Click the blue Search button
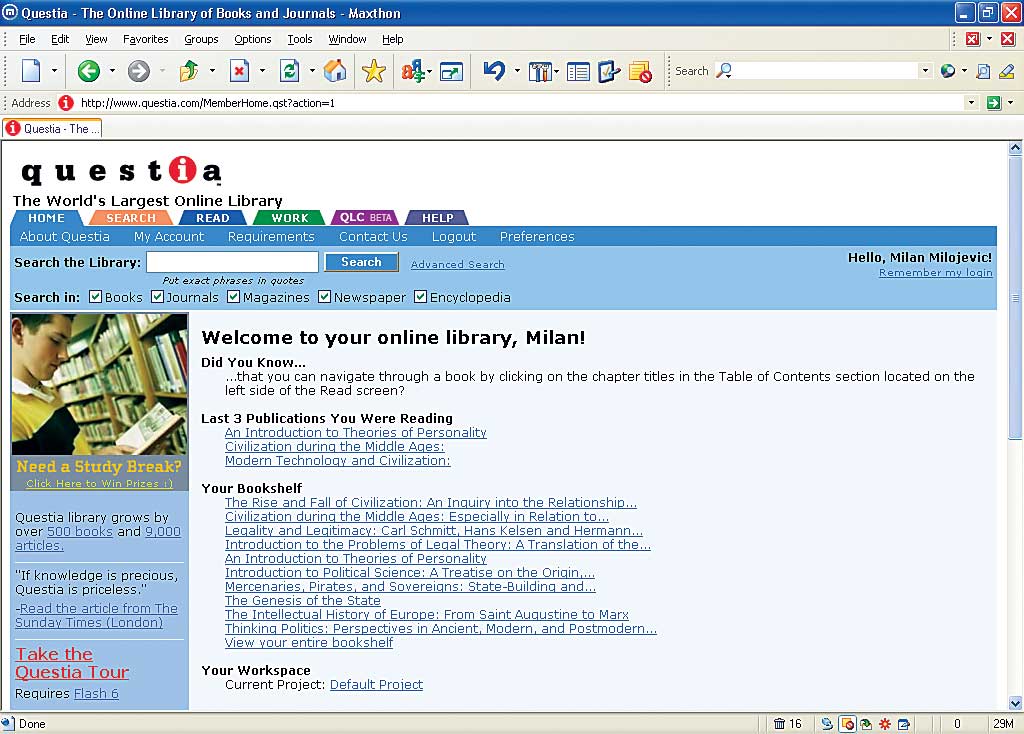This screenshot has width=1024, height=734. [361, 262]
